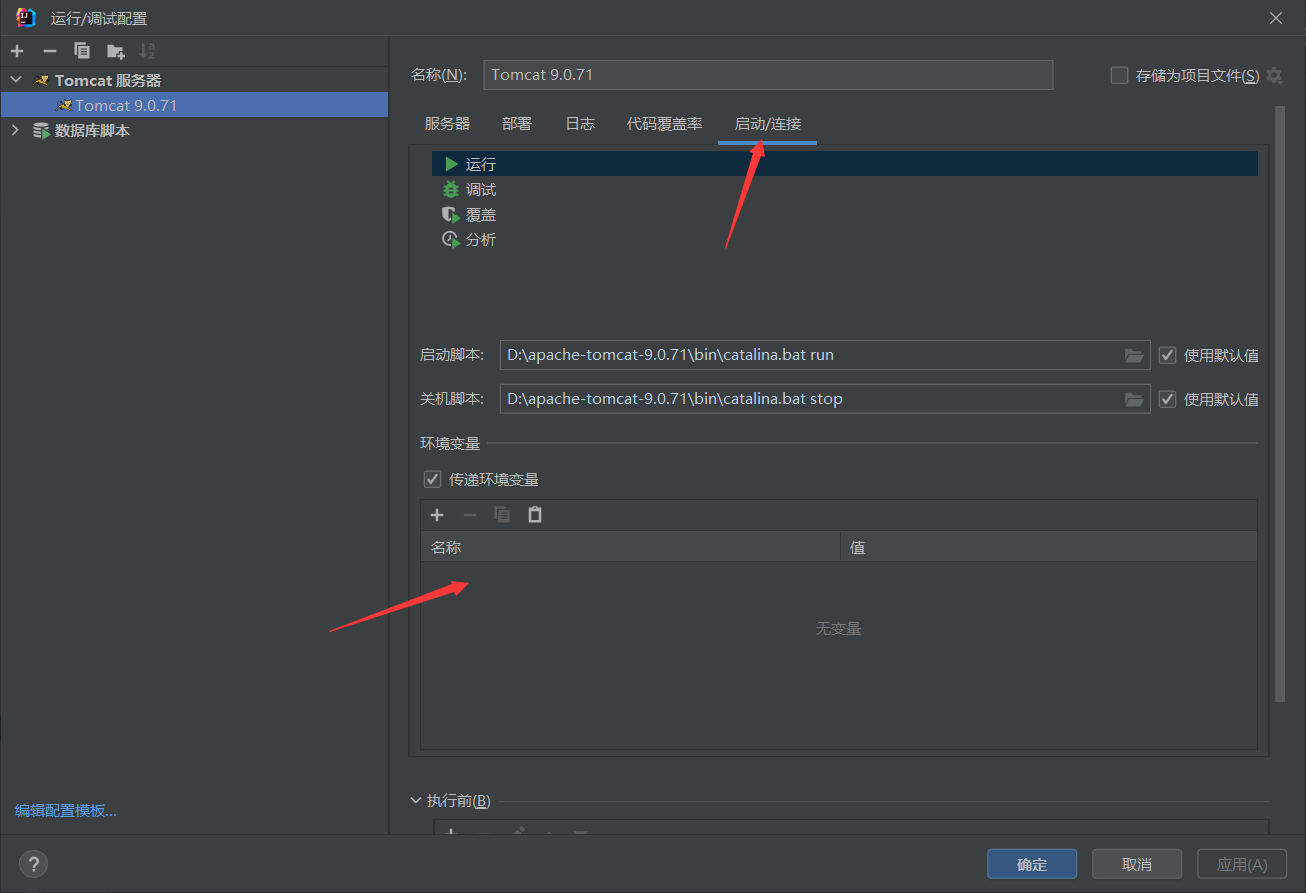Click the 确定 button

tap(1032, 864)
